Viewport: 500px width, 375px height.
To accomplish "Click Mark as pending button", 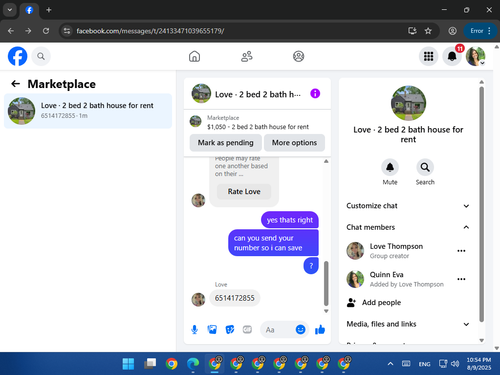I will 226,143.
